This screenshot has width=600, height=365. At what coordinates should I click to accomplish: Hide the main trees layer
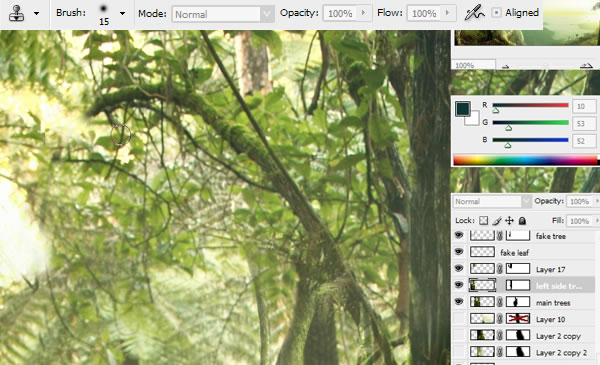tap(459, 301)
